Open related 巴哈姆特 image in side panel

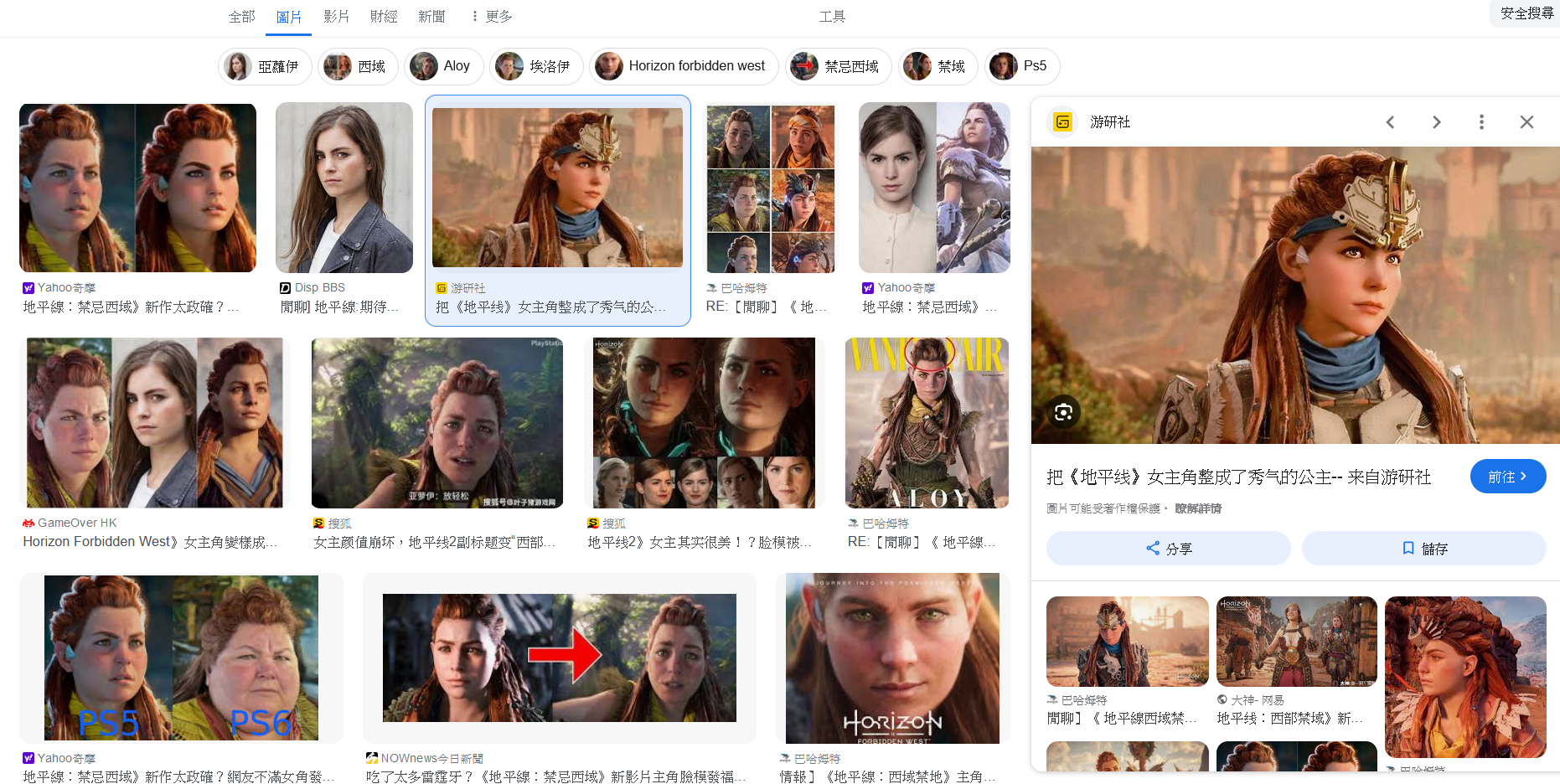(x=1127, y=642)
